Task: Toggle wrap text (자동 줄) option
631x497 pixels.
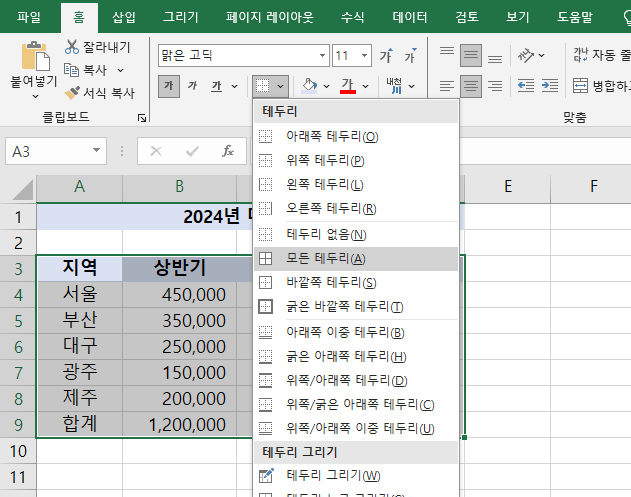Action: point(601,55)
